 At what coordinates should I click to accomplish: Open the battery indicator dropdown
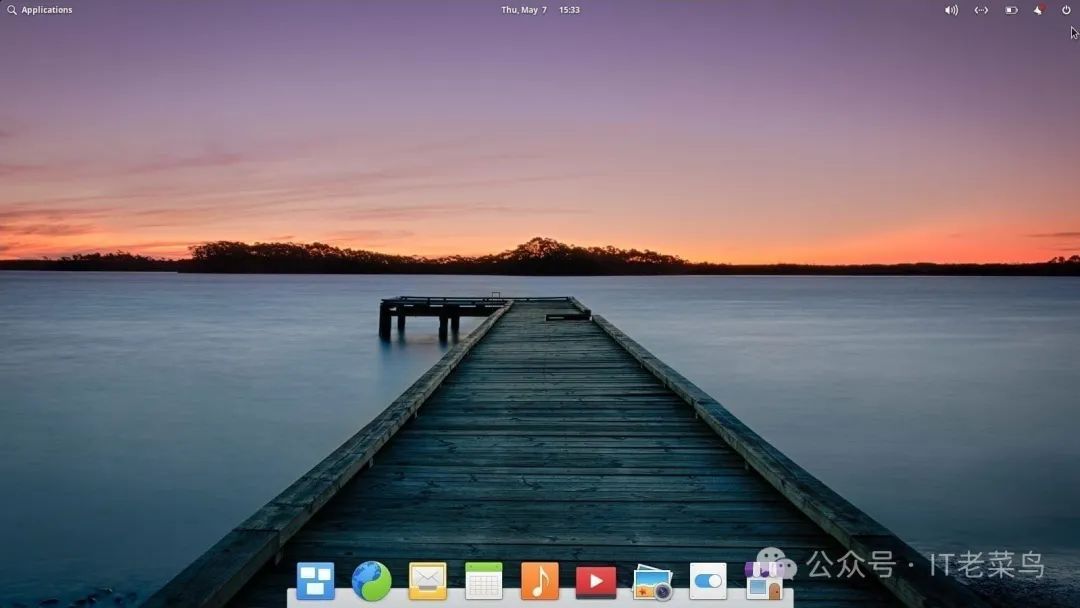[1011, 9]
